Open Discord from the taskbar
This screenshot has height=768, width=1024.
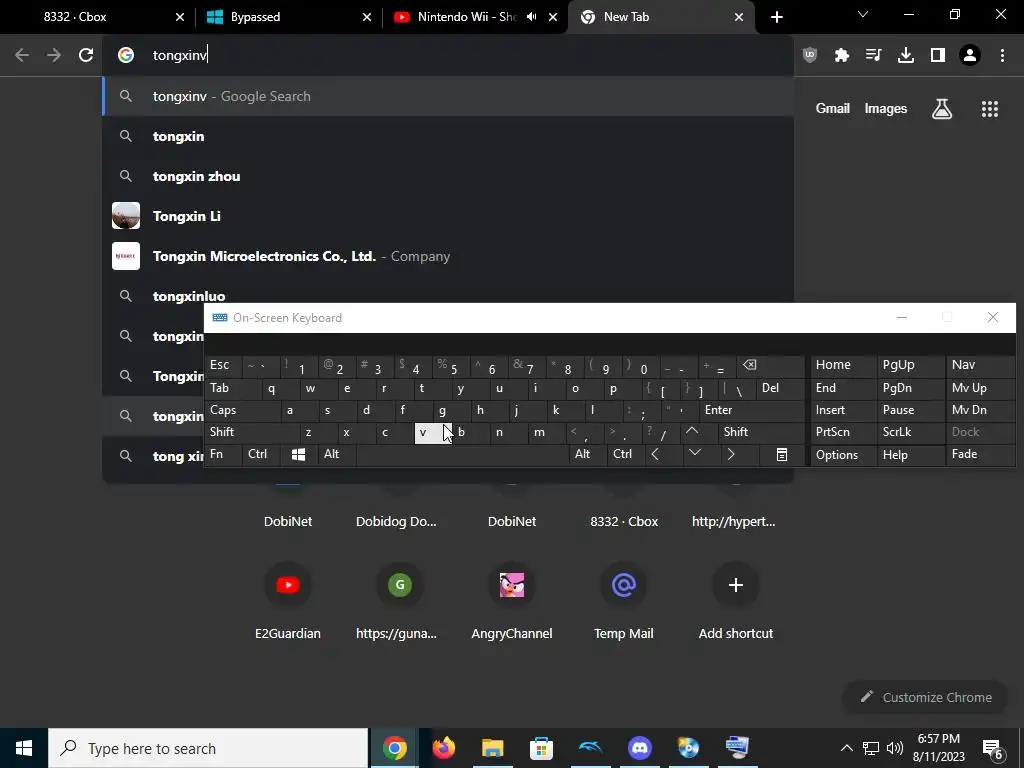[x=639, y=748]
